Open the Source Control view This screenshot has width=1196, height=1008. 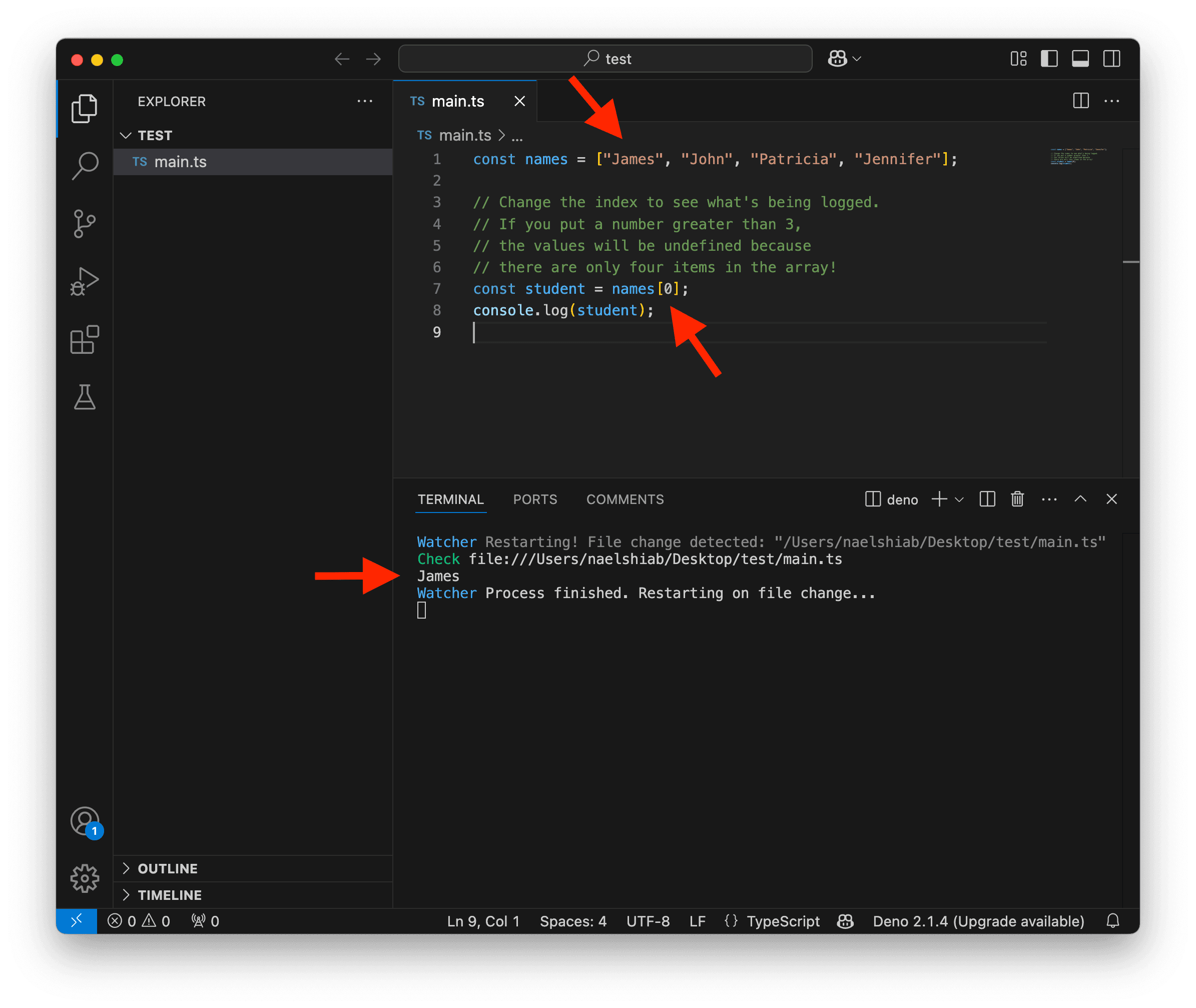tap(85, 223)
